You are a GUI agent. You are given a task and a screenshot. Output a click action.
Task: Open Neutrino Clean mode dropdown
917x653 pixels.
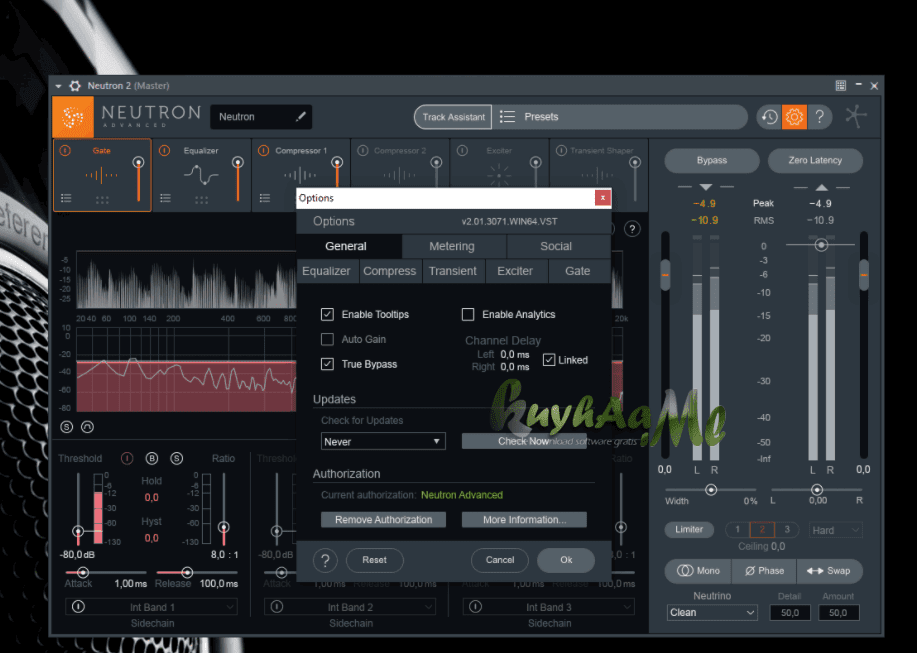[x=712, y=613]
